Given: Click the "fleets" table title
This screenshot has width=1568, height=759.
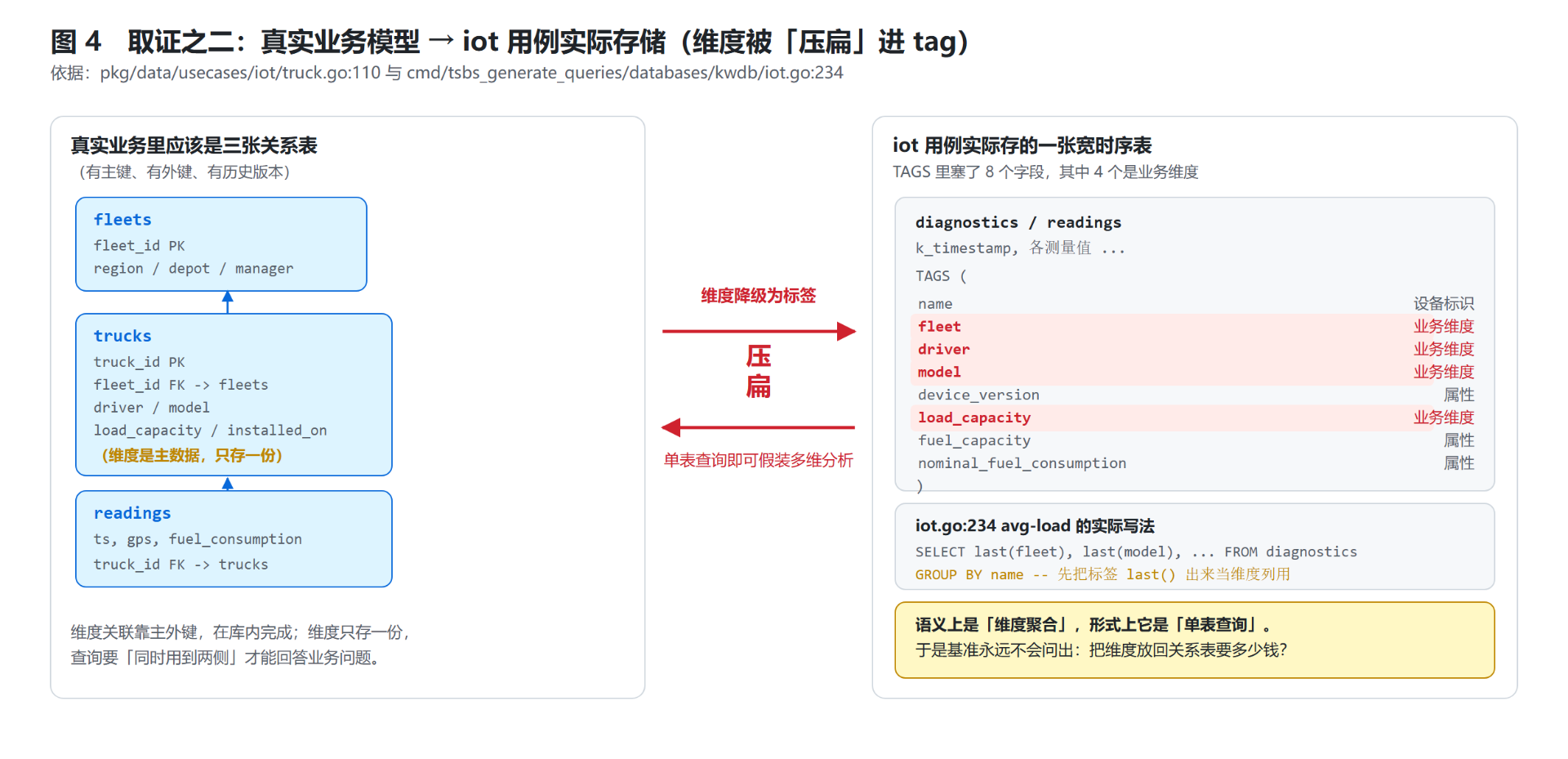Looking at the screenshot, I should tap(122, 220).
